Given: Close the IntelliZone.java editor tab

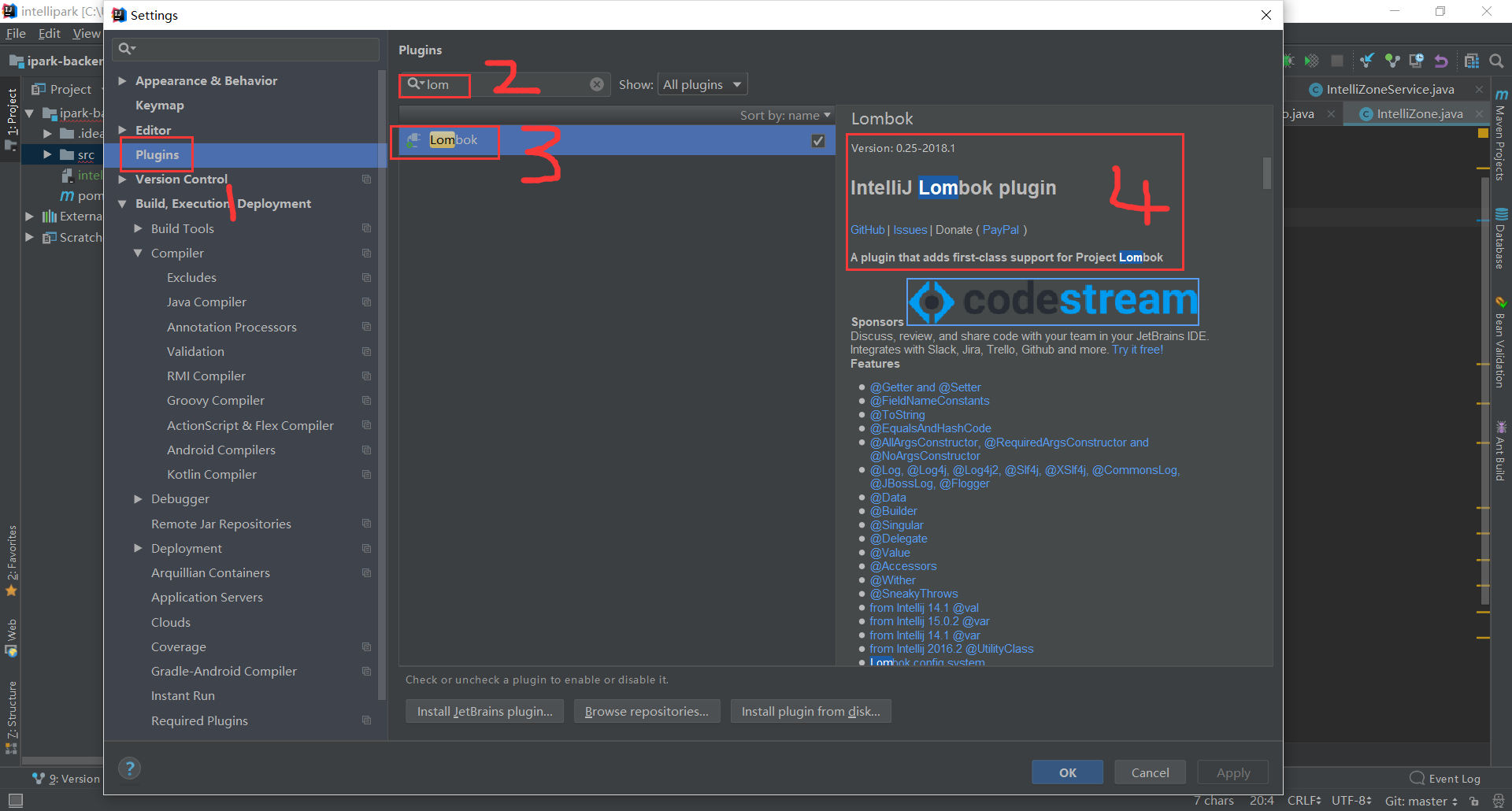Looking at the screenshot, I should (1479, 114).
